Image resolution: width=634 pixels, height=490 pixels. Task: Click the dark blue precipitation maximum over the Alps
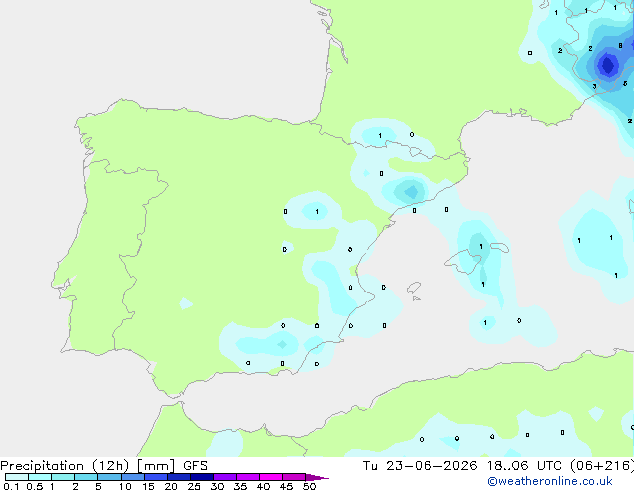(608, 65)
